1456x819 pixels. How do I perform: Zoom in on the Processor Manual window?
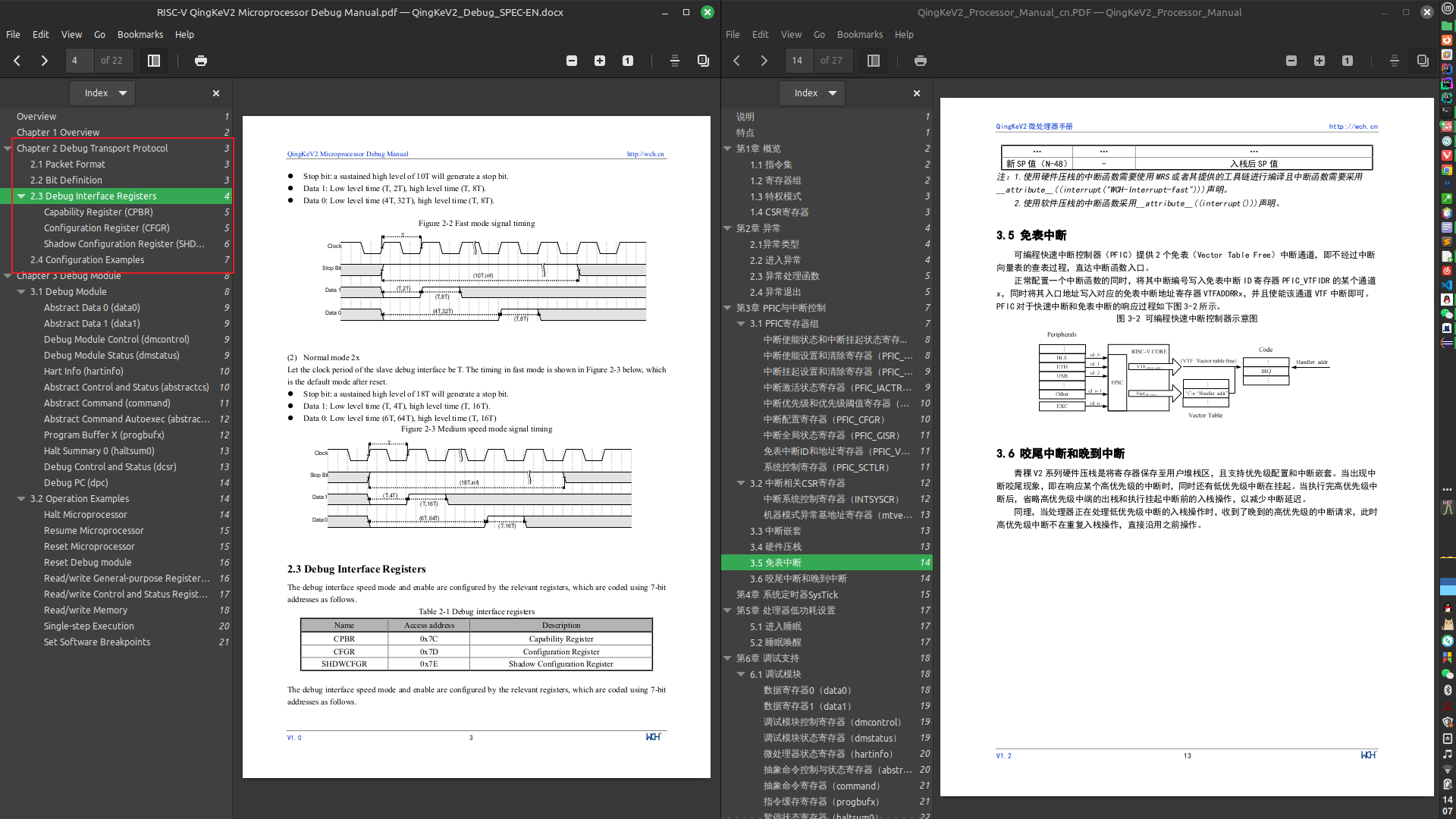(x=1319, y=61)
